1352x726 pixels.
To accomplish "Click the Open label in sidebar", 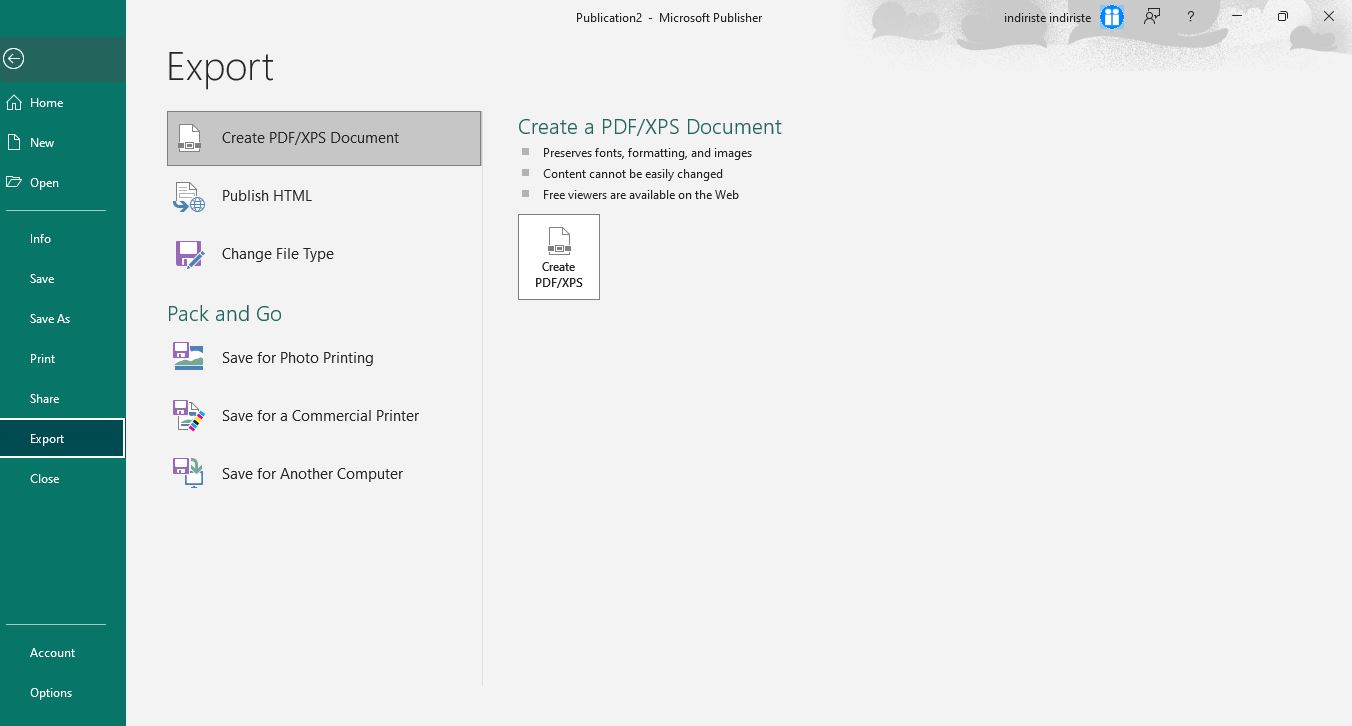I will [x=44, y=183].
